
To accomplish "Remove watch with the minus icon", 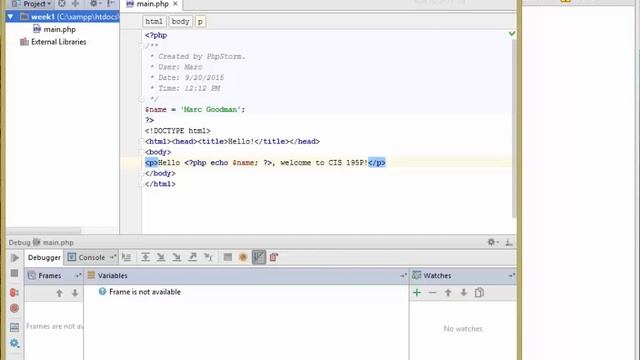I will coord(432,293).
